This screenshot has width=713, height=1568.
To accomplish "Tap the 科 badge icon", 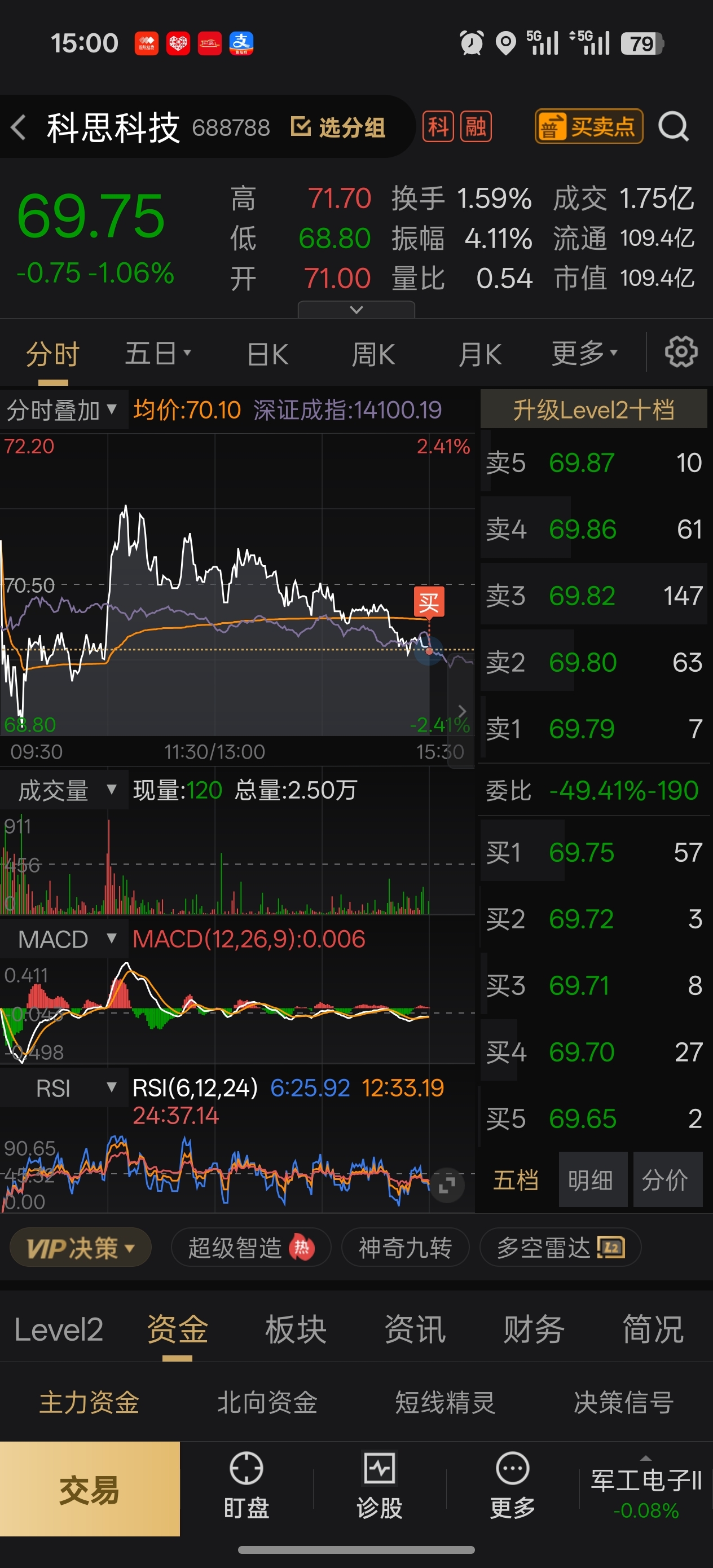I will pyautogui.click(x=438, y=126).
